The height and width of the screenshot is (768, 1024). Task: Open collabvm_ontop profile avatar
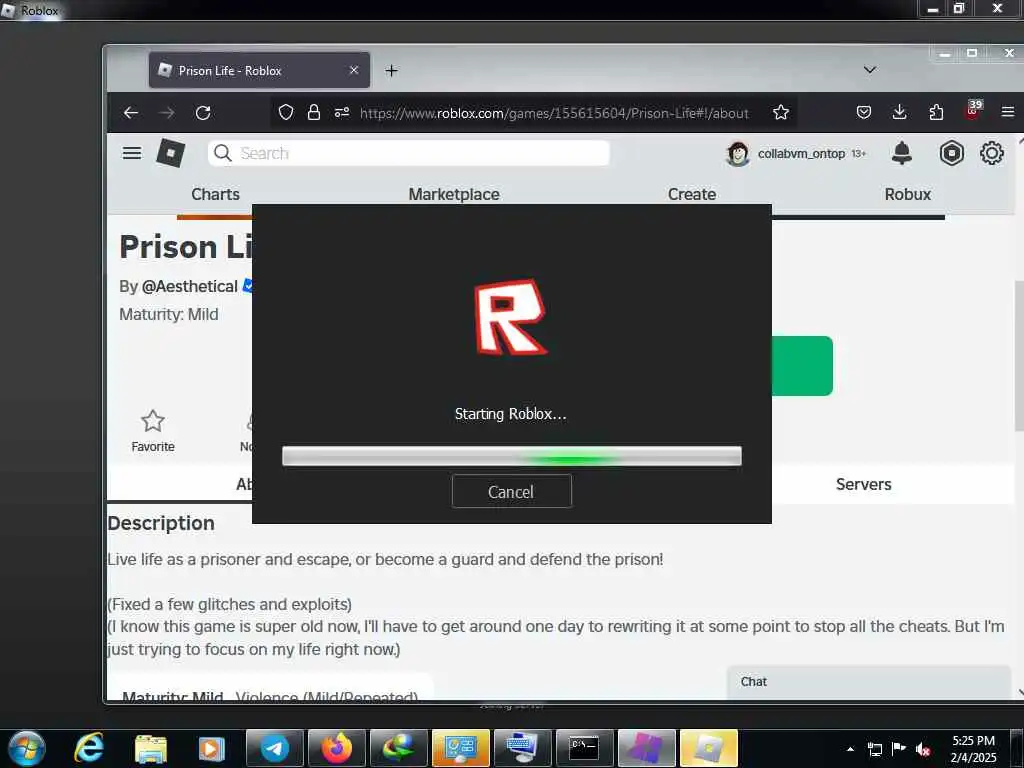click(x=738, y=153)
